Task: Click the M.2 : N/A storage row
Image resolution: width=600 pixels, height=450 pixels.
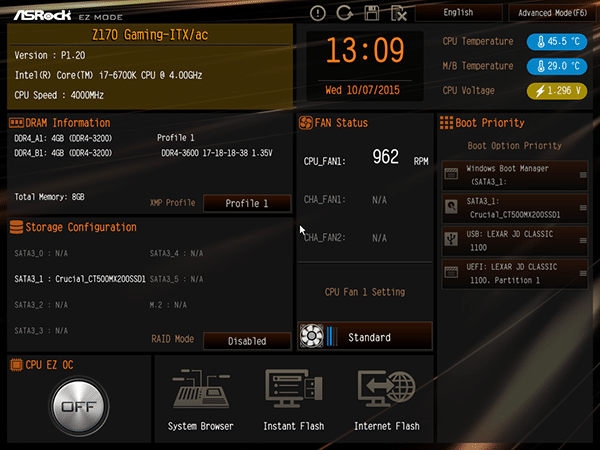Action: pos(168,305)
